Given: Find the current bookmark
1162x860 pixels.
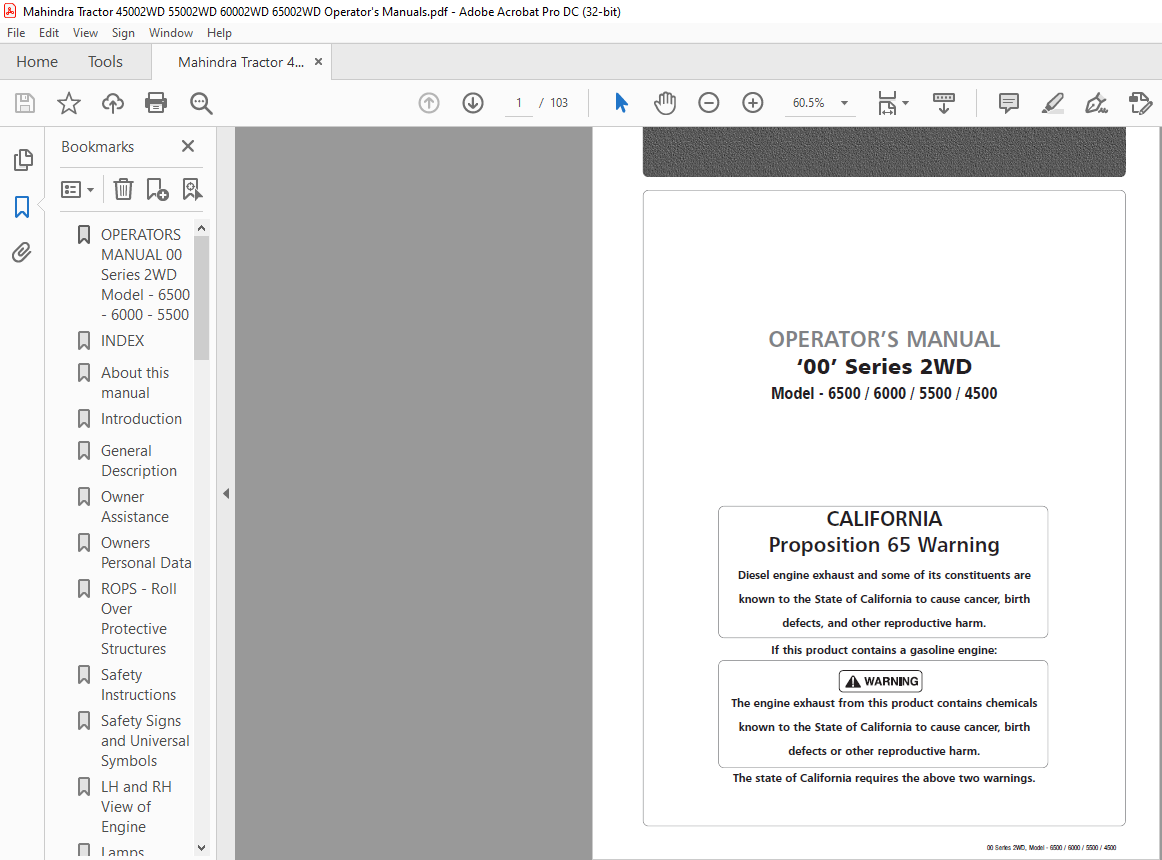Looking at the screenshot, I should 192,190.
